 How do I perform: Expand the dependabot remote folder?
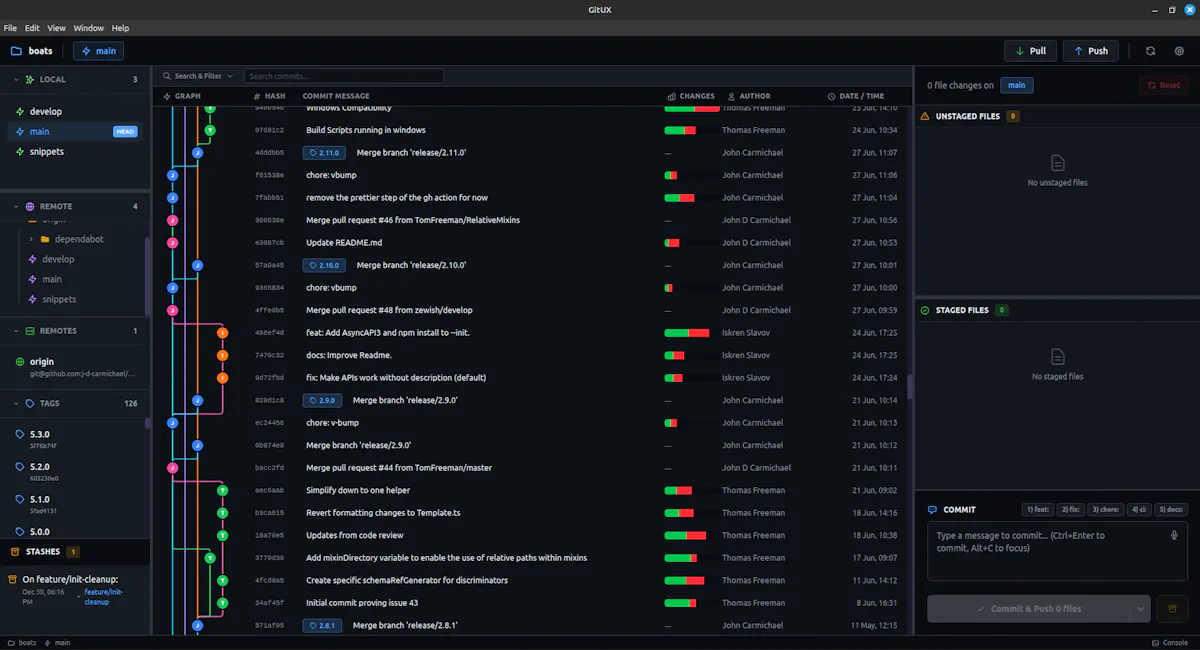click(x=31, y=239)
